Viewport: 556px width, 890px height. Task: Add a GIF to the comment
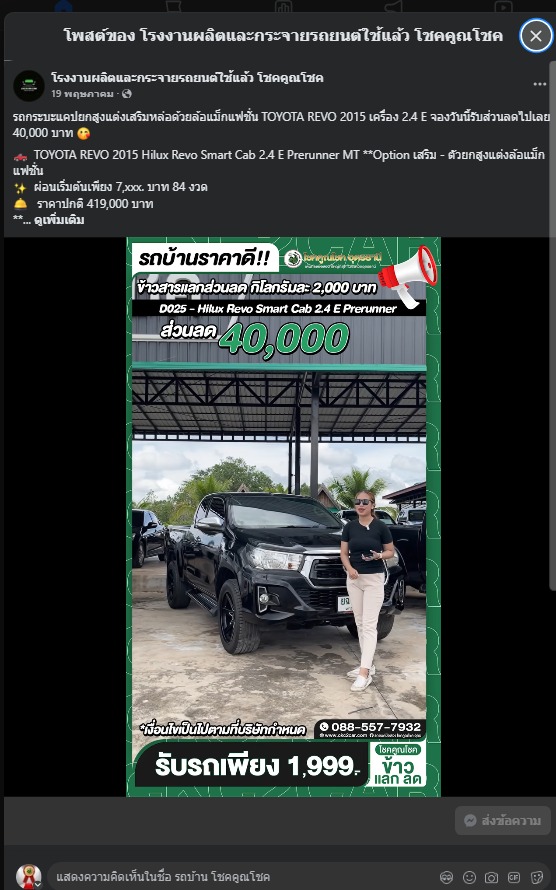pyautogui.click(x=514, y=878)
